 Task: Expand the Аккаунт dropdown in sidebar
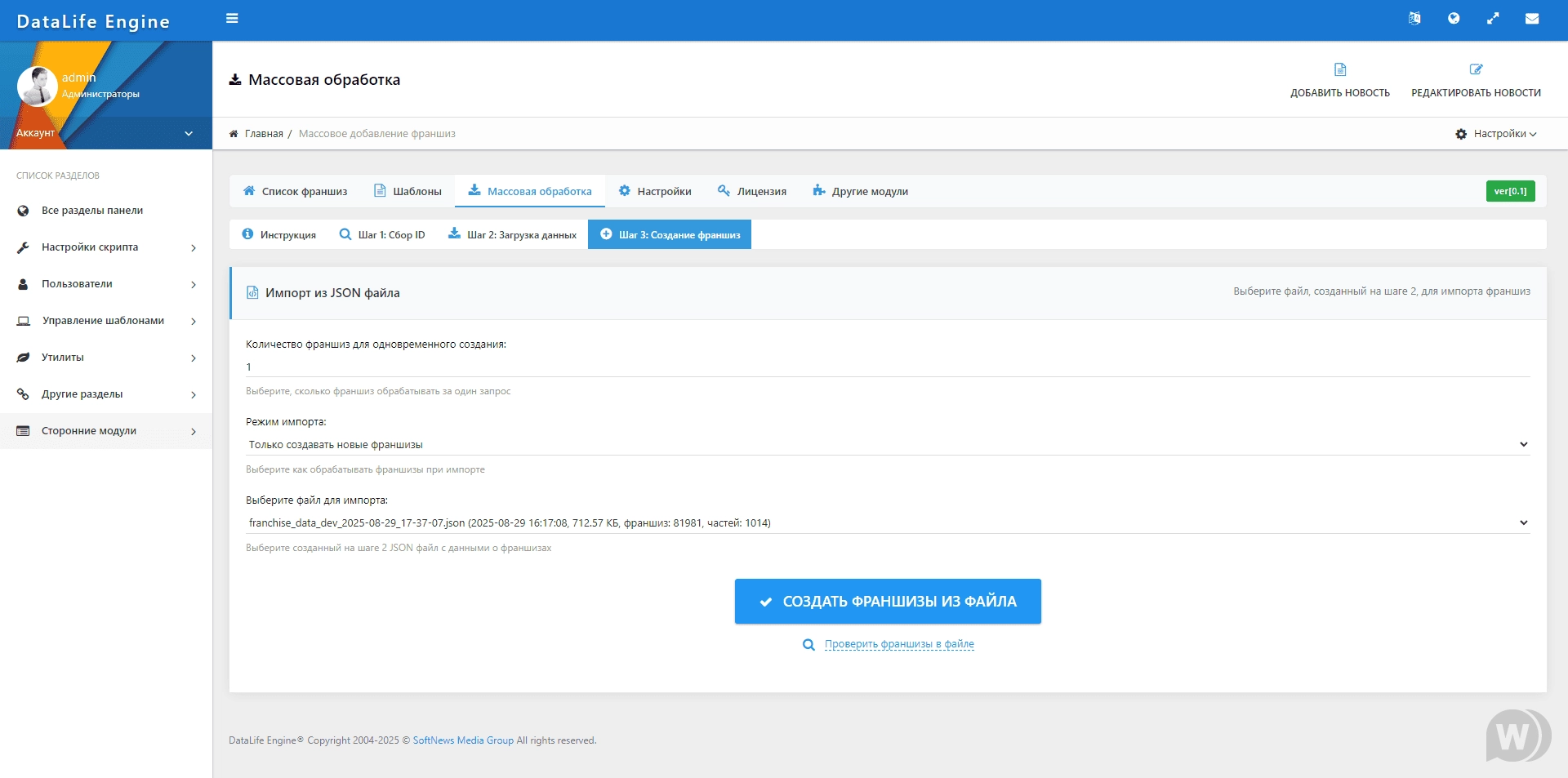click(x=189, y=133)
